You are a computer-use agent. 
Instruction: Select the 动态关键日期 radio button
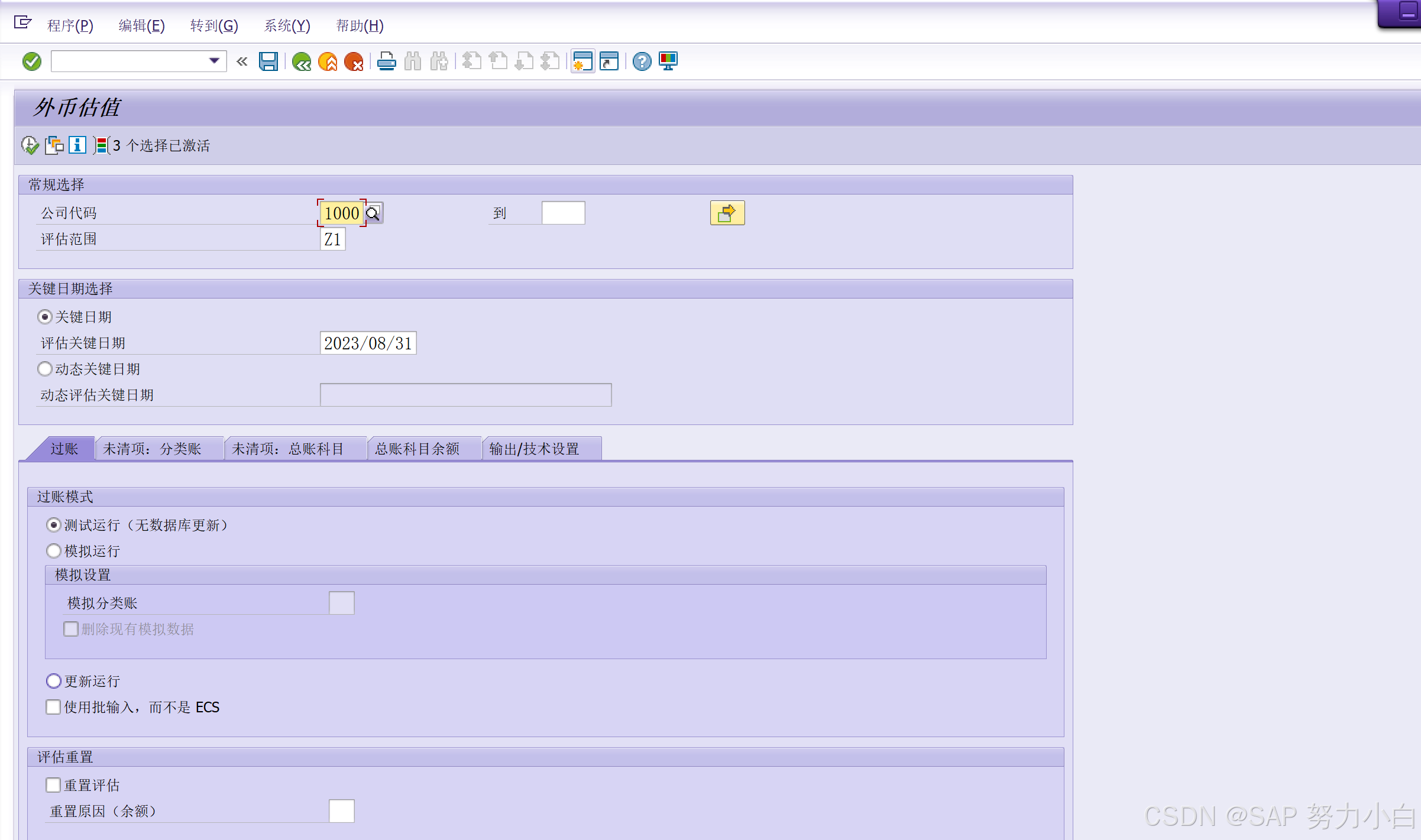tap(45, 369)
